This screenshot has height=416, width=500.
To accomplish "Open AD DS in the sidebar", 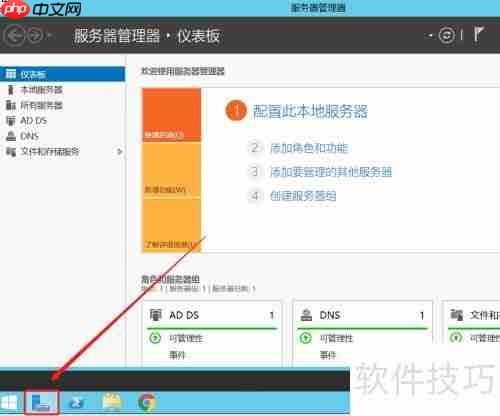I will [x=34, y=121].
